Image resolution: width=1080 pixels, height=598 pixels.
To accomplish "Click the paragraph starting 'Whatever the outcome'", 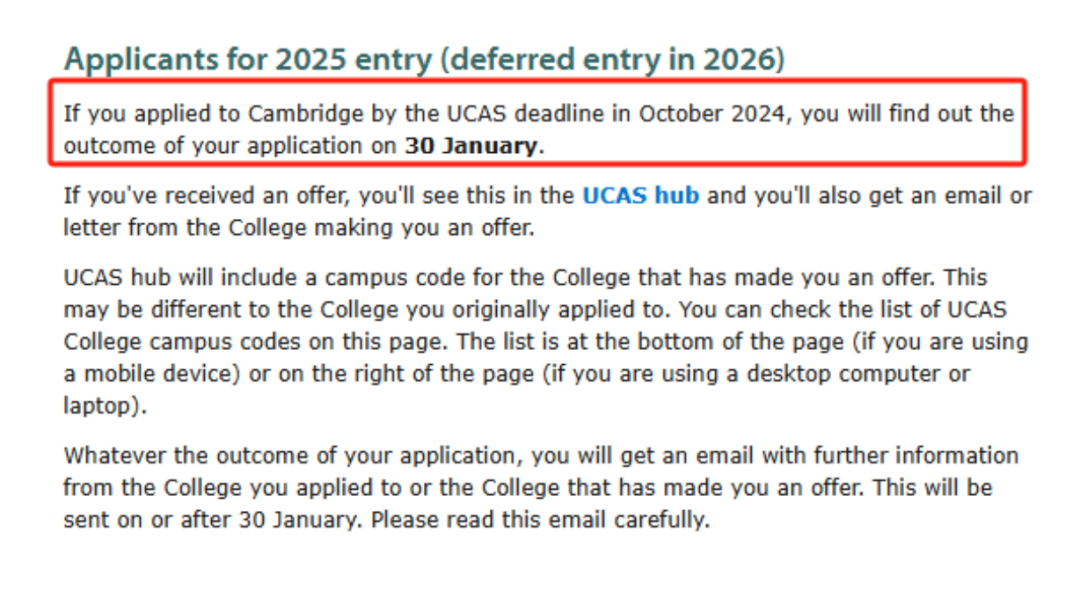I will pyautogui.click(x=541, y=488).
